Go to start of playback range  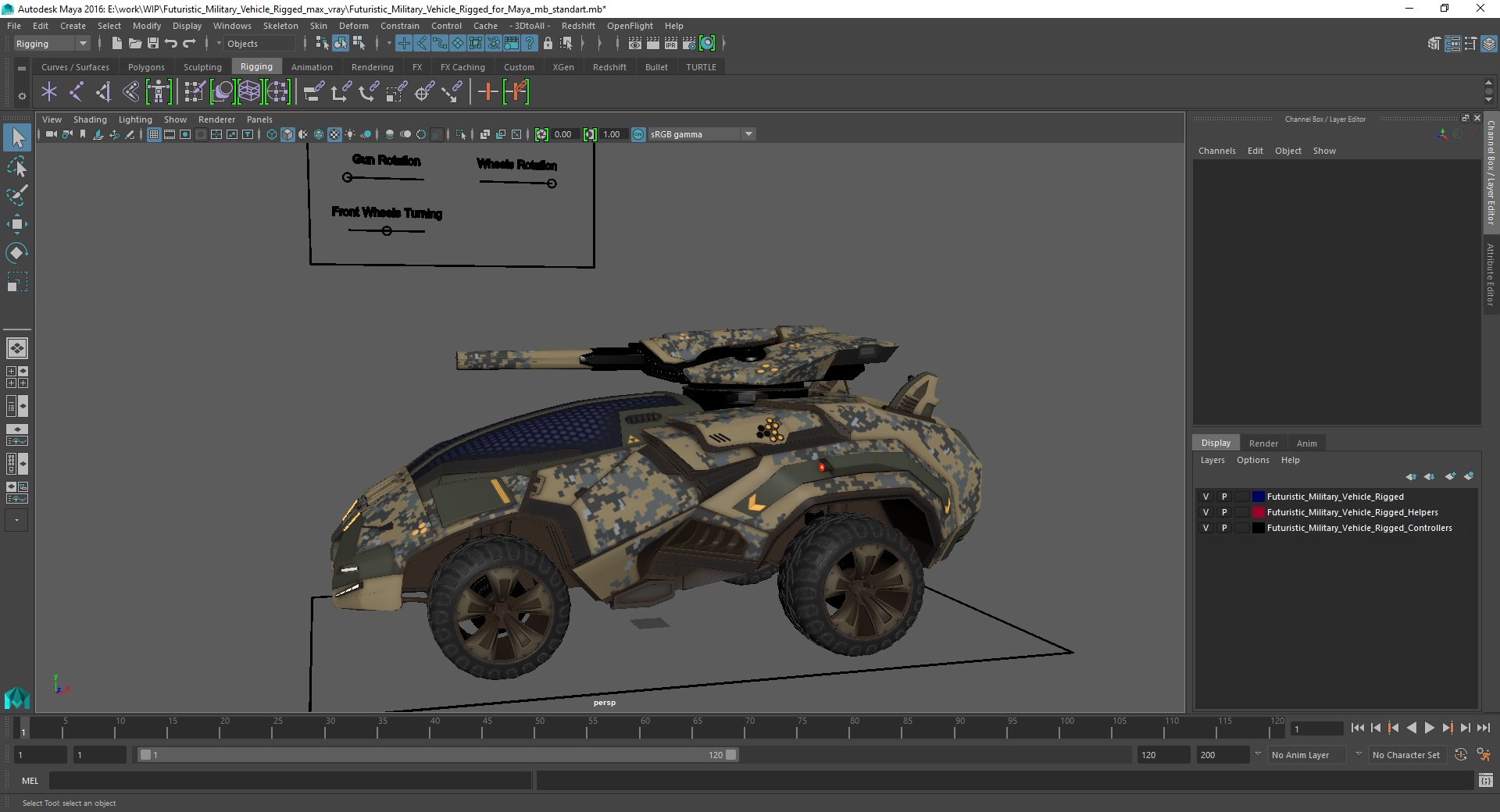pos(1357,728)
